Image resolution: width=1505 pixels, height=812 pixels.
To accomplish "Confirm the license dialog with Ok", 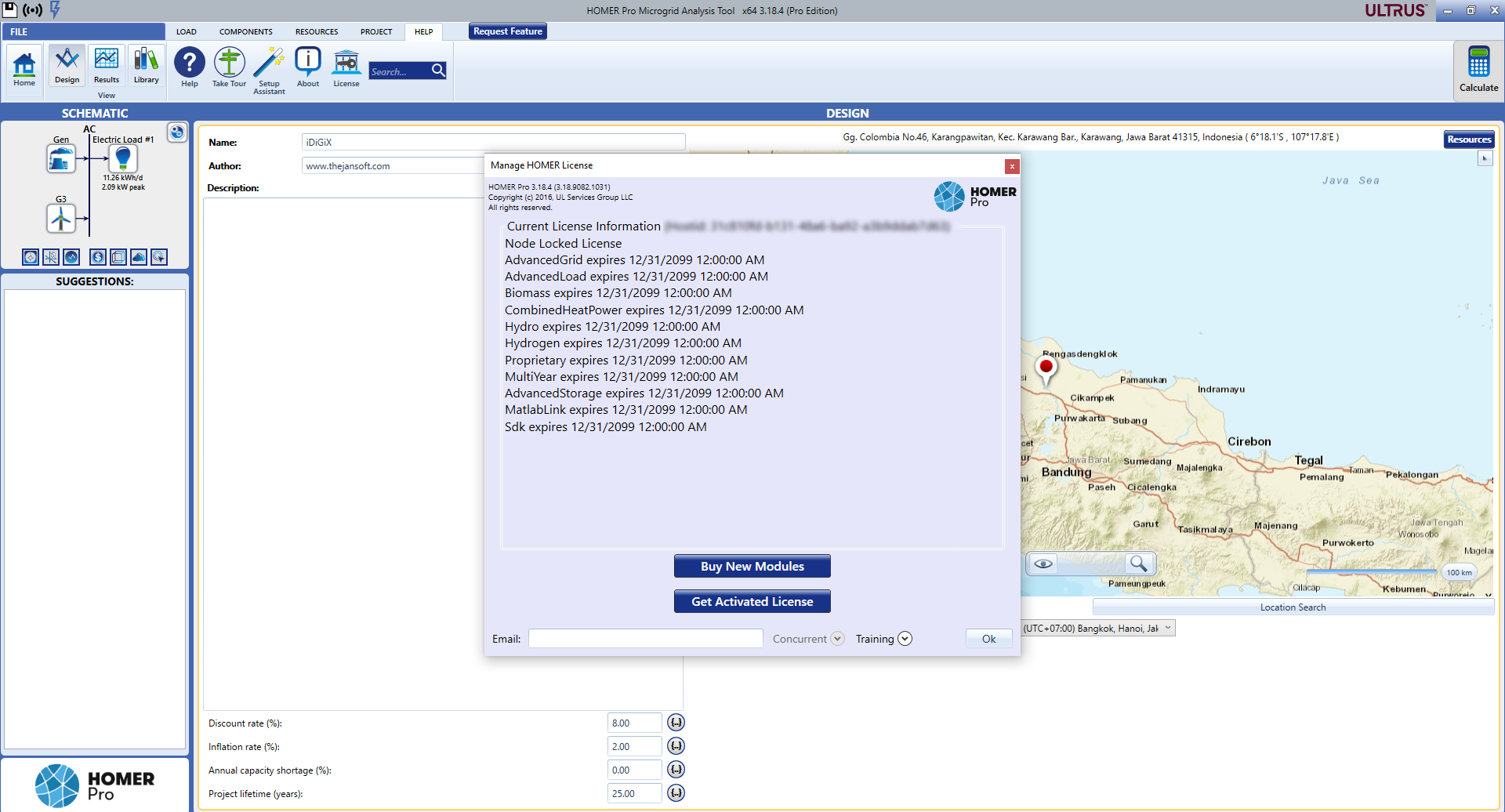I will pyautogui.click(x=989, y=639).
